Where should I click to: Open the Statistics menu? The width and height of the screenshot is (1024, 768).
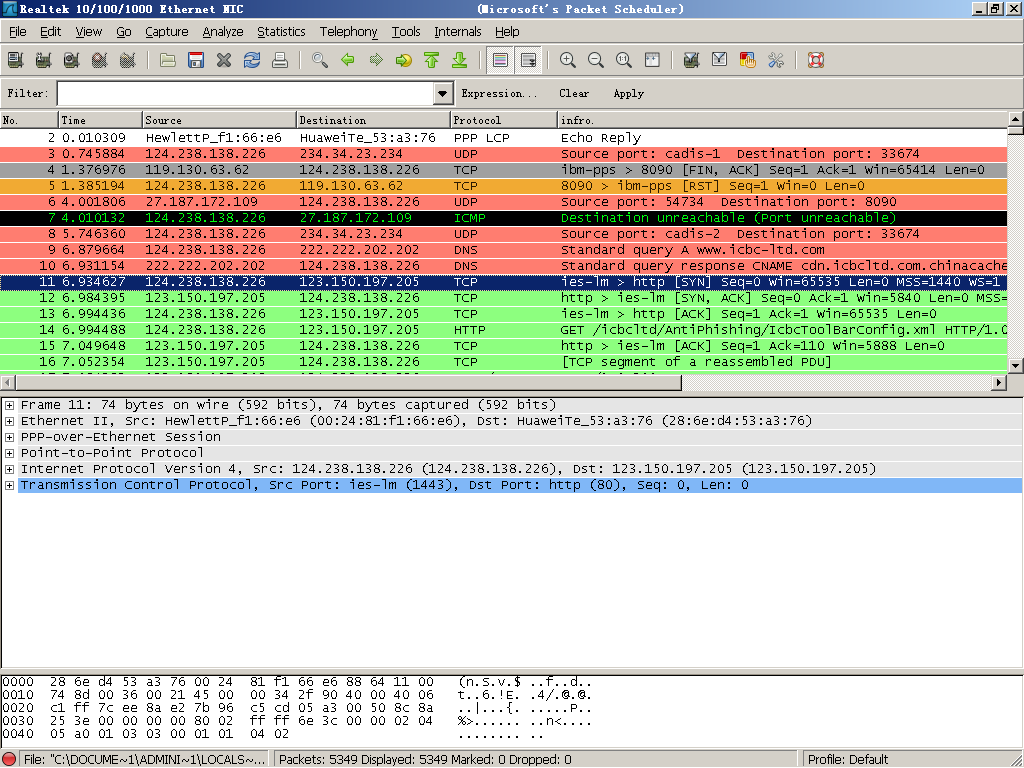281,31
